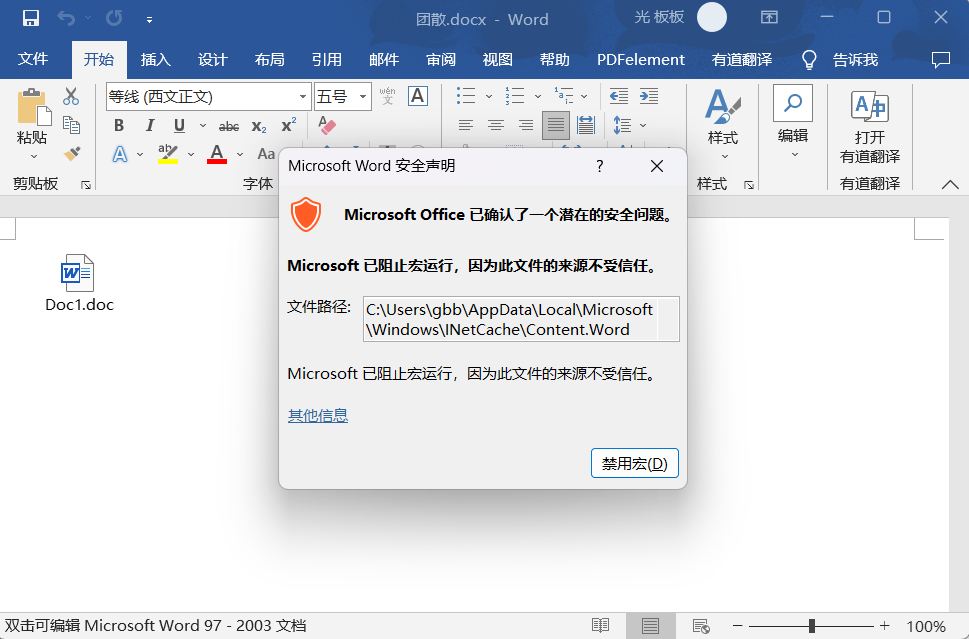Open the PDFelement tab

click(x=640, y=59)
